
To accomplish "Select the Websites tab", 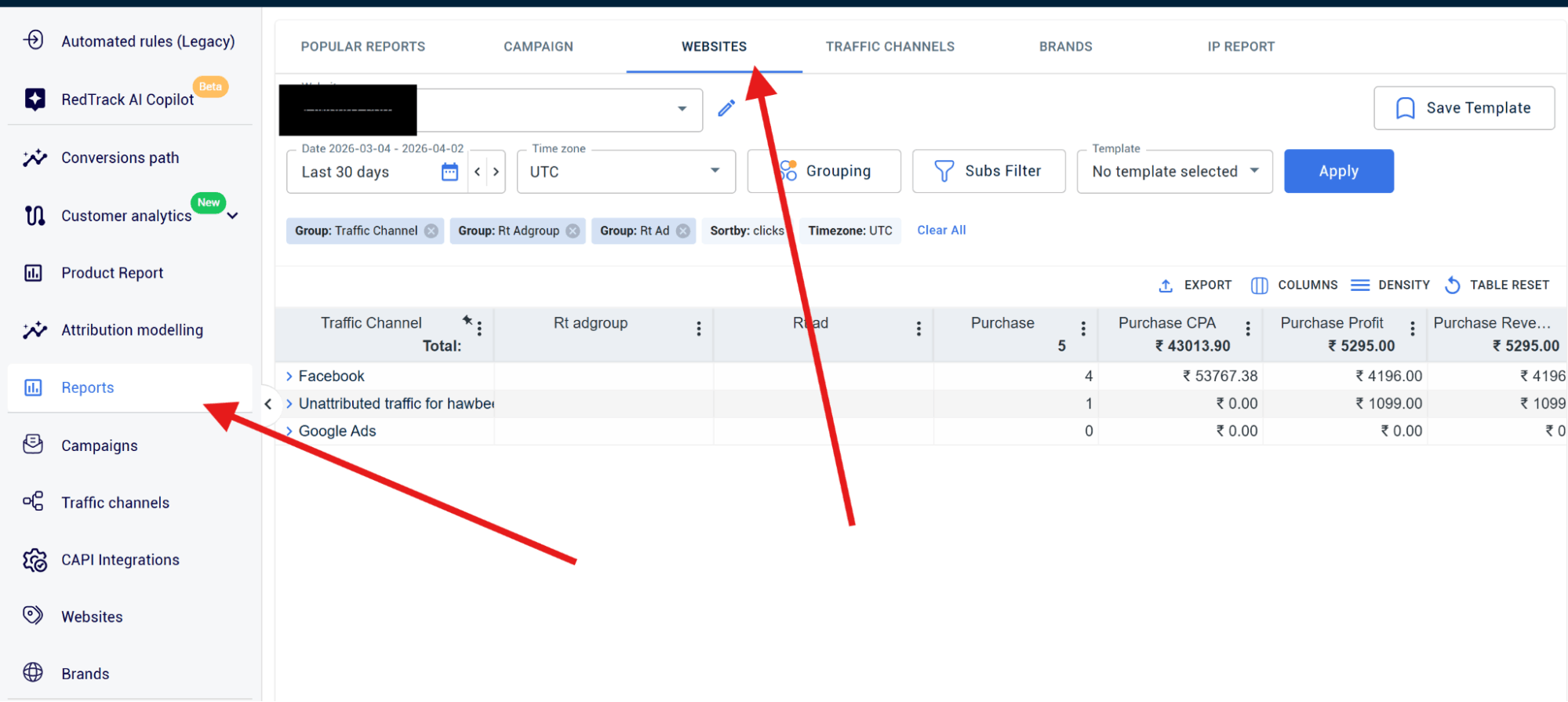I will point(714,46).
